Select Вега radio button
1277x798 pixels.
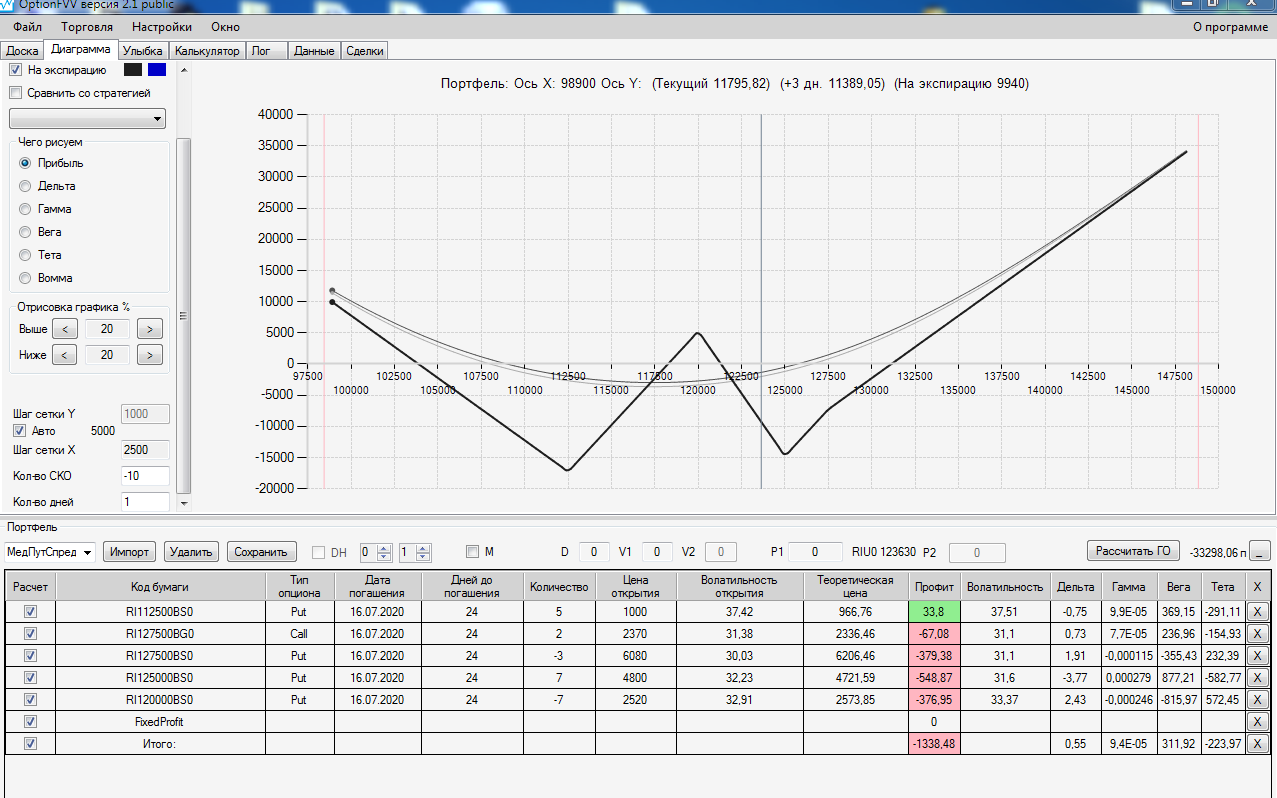click(25, 232)
